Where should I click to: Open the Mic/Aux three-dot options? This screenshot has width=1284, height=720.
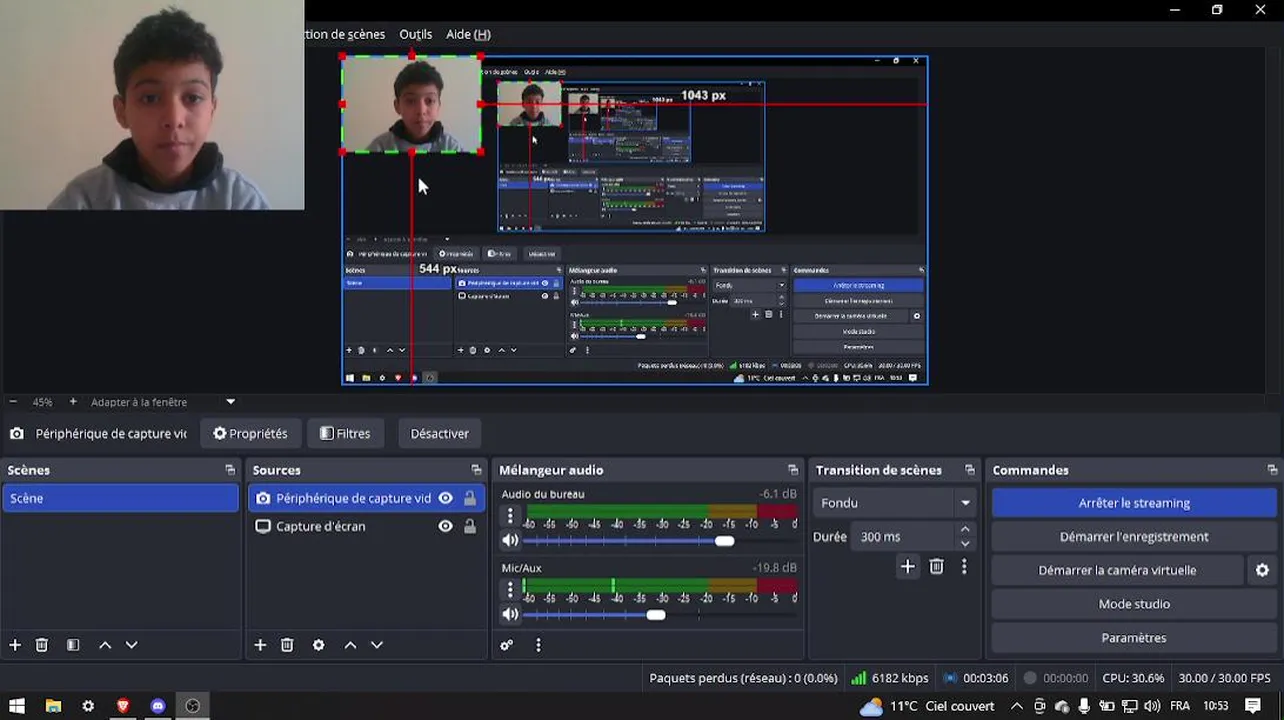click(x=510, y=590)
